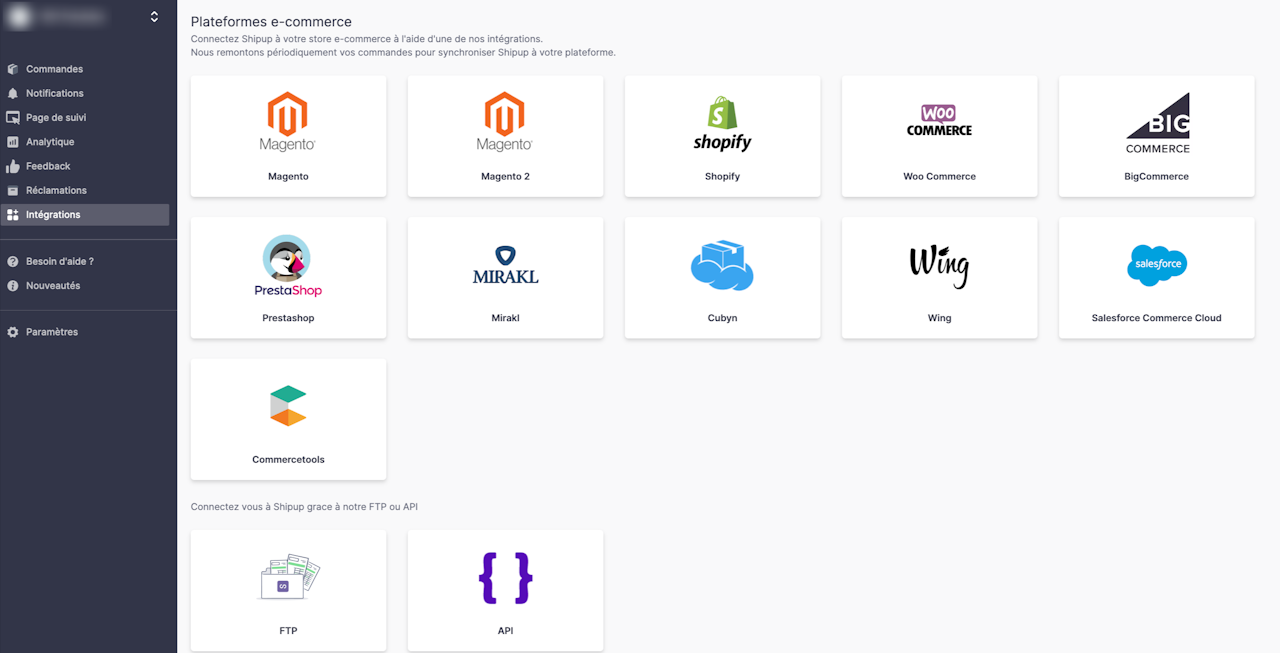Click the Intégrations grid icon

[13, 215]
